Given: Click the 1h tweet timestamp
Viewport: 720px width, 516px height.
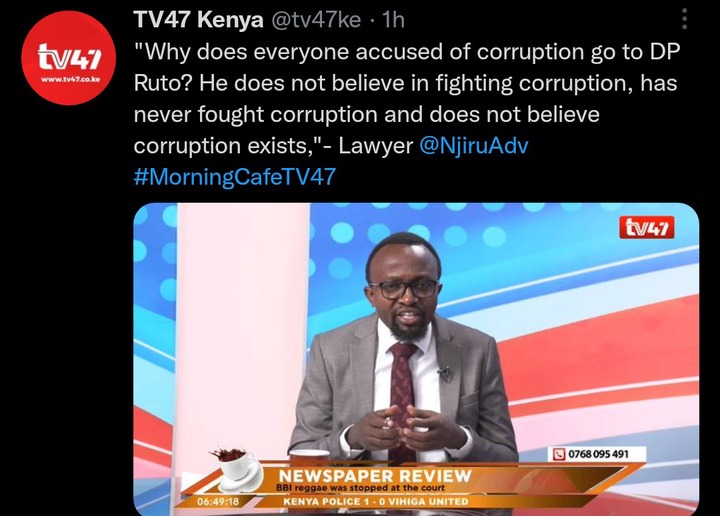Looking at the screenshot, I should point(393,20).
